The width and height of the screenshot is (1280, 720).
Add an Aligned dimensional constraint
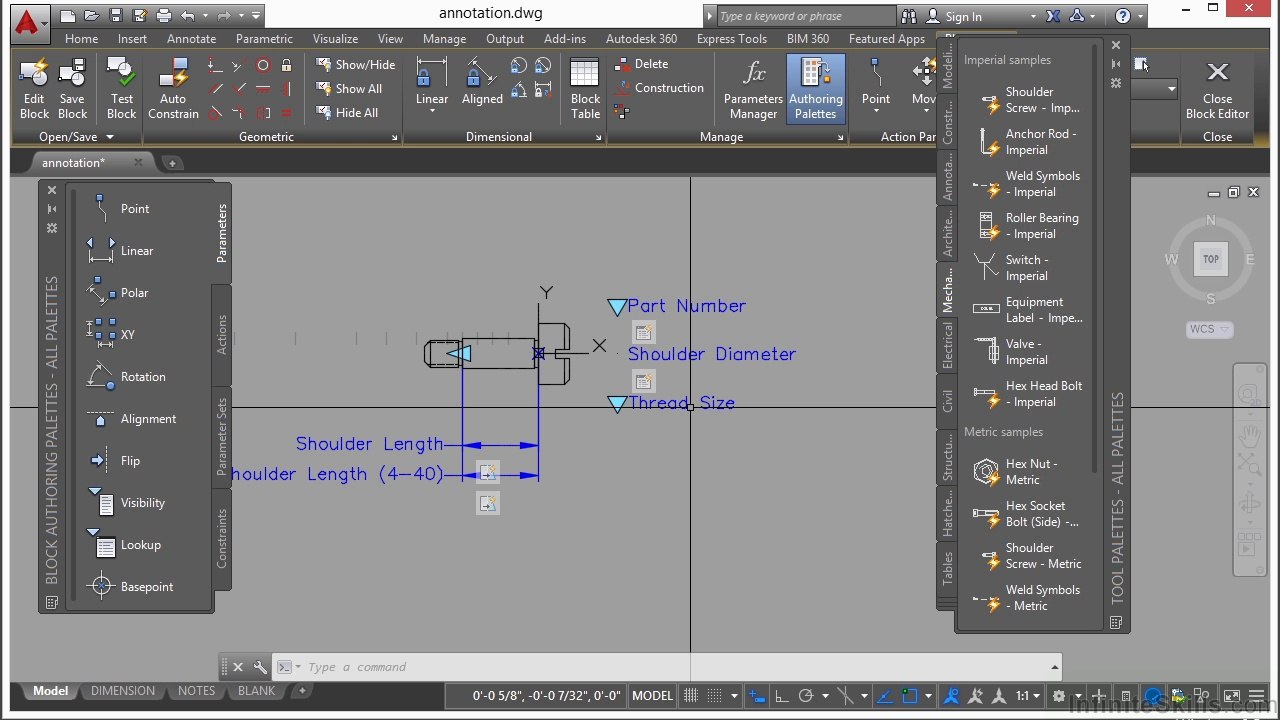(482, 82)
